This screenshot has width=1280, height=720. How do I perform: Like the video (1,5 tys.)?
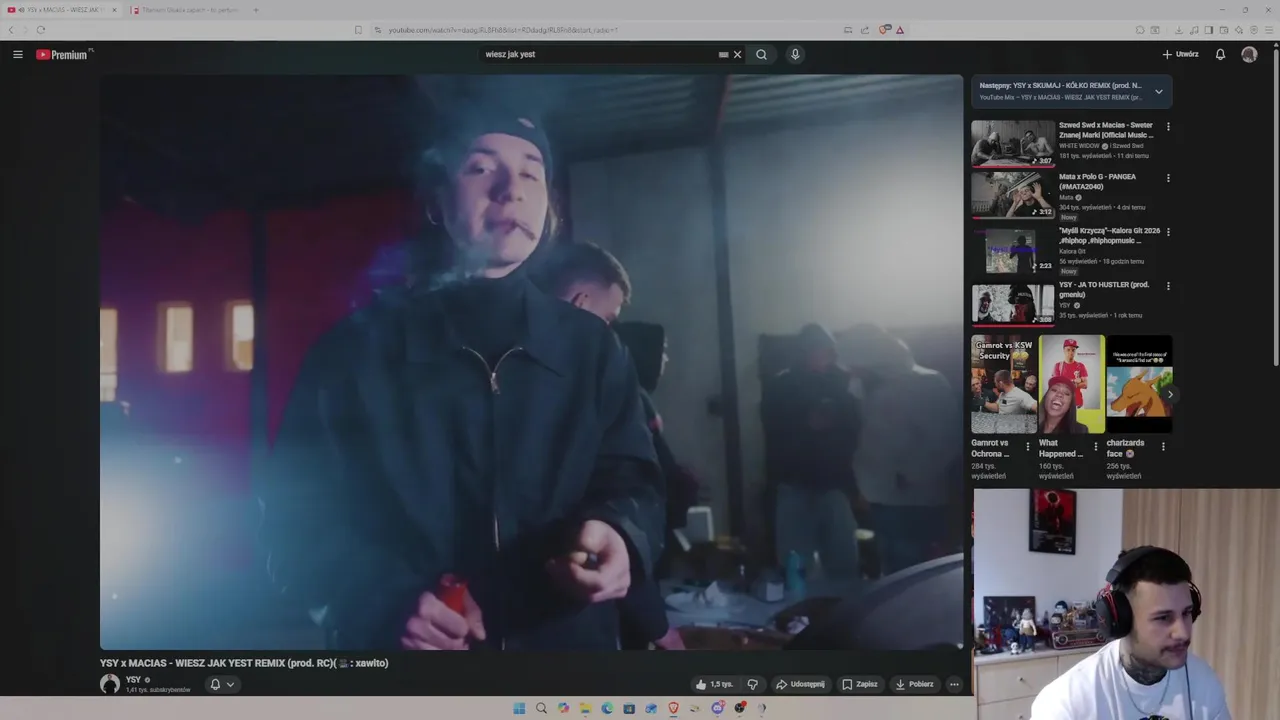click(x=714, y=684)
